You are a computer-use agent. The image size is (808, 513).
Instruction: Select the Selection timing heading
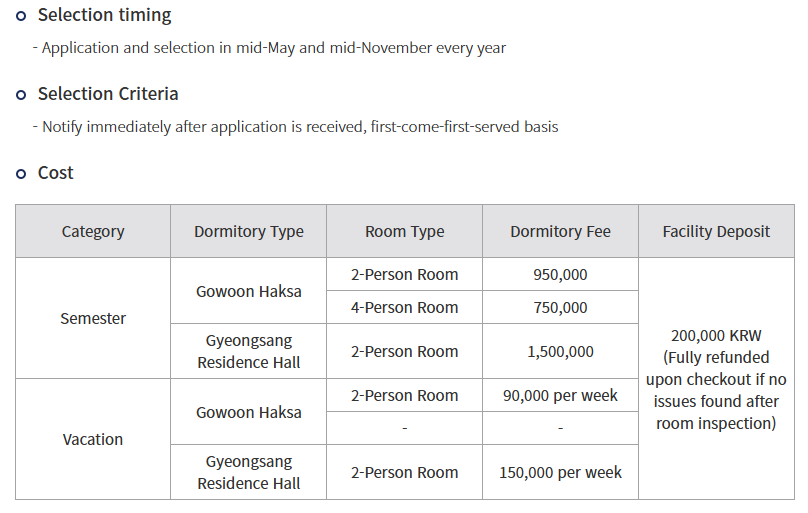(104, 16)
